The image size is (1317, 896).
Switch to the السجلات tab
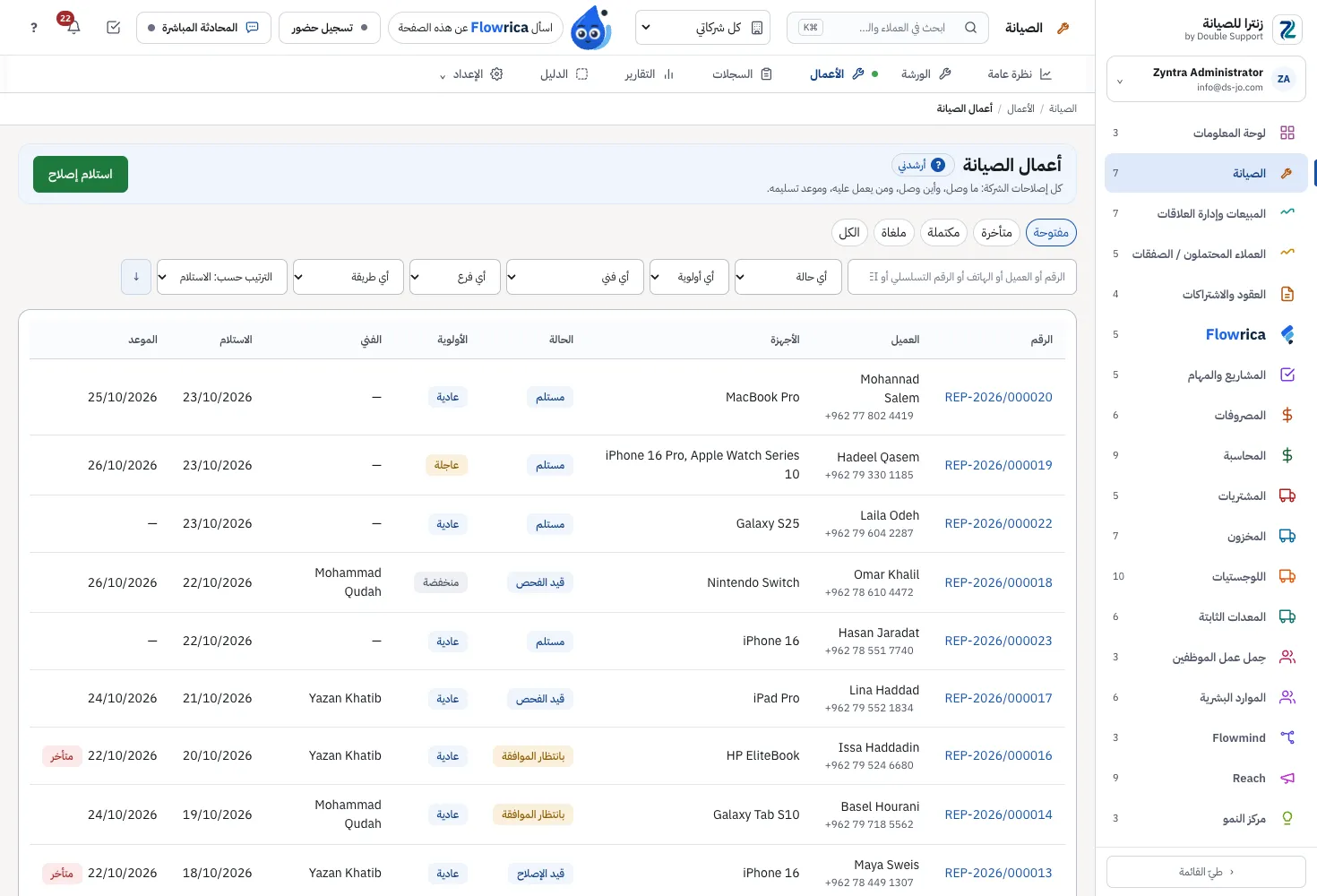point(742,74)
